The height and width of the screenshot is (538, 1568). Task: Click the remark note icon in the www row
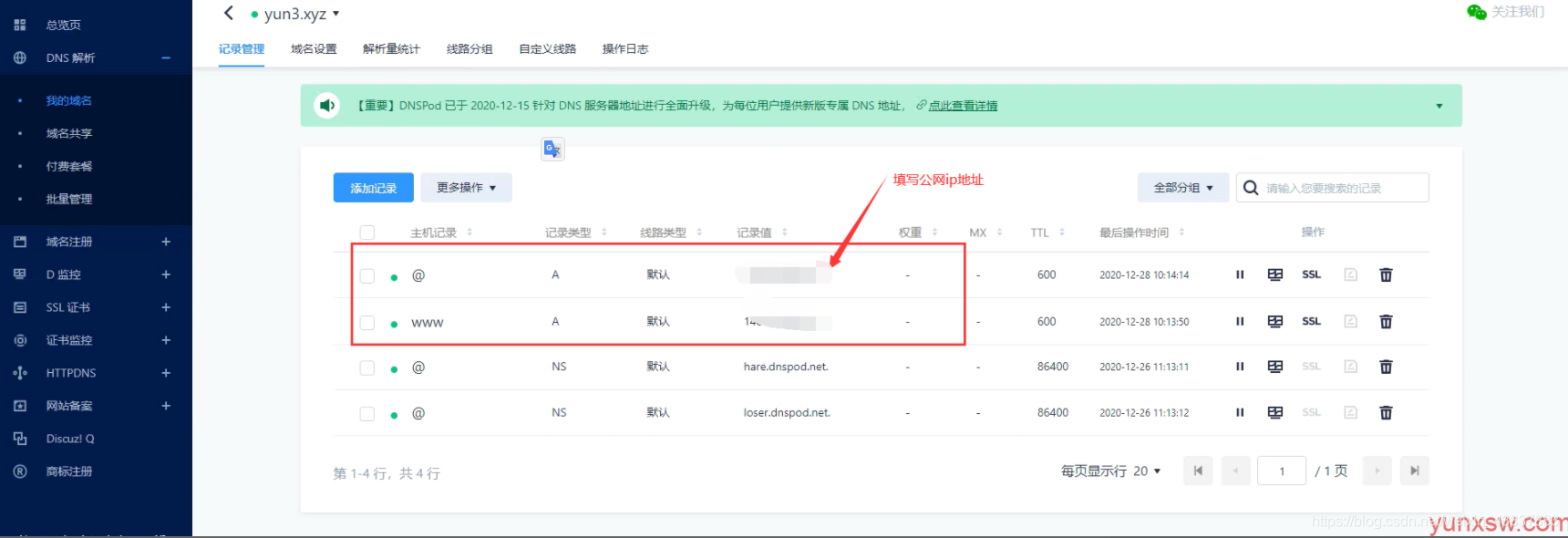1351,321
